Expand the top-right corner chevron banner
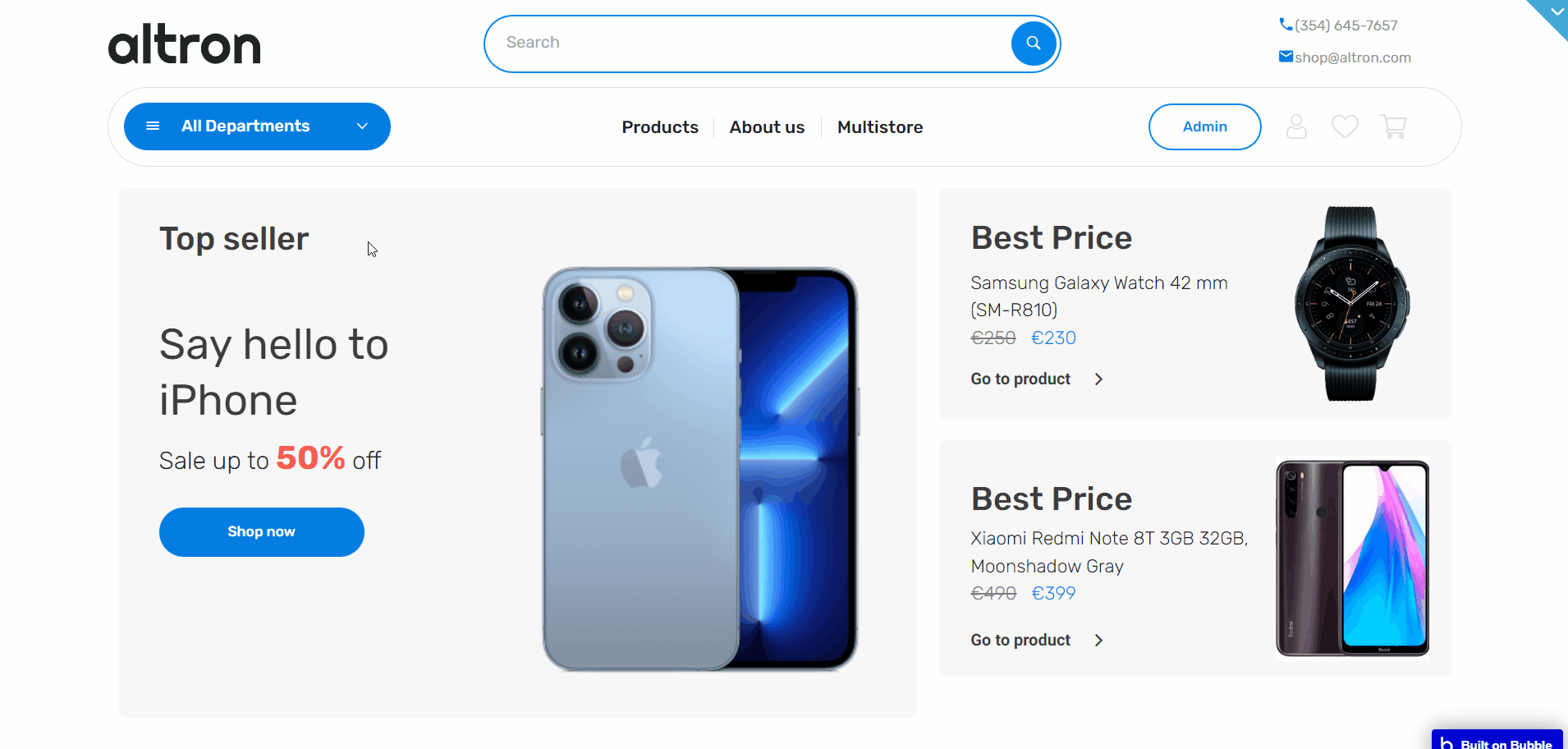The image size is (1568, 749). click(1555, 11)
